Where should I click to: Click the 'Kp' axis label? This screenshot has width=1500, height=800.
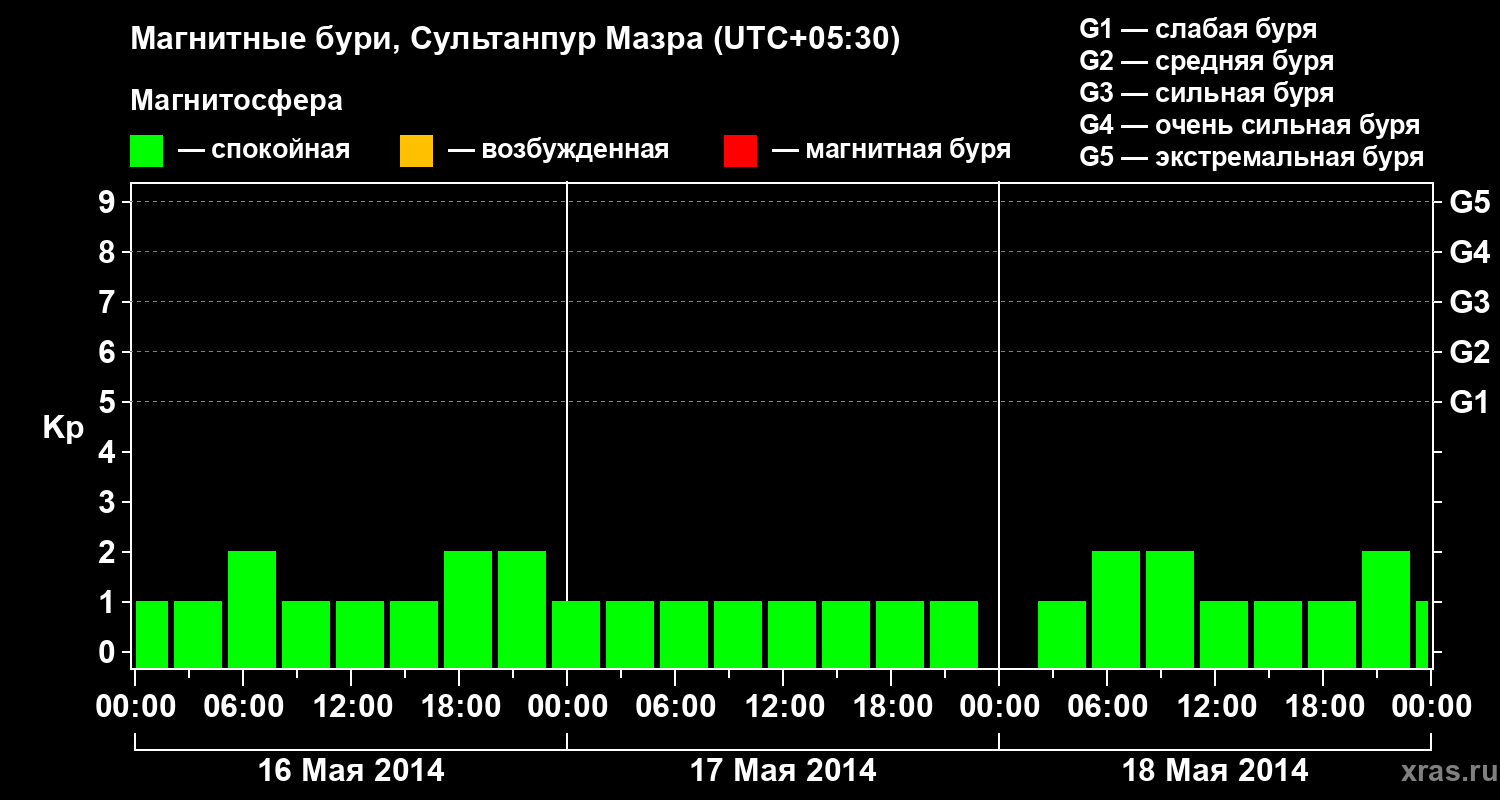pos(63,428)
